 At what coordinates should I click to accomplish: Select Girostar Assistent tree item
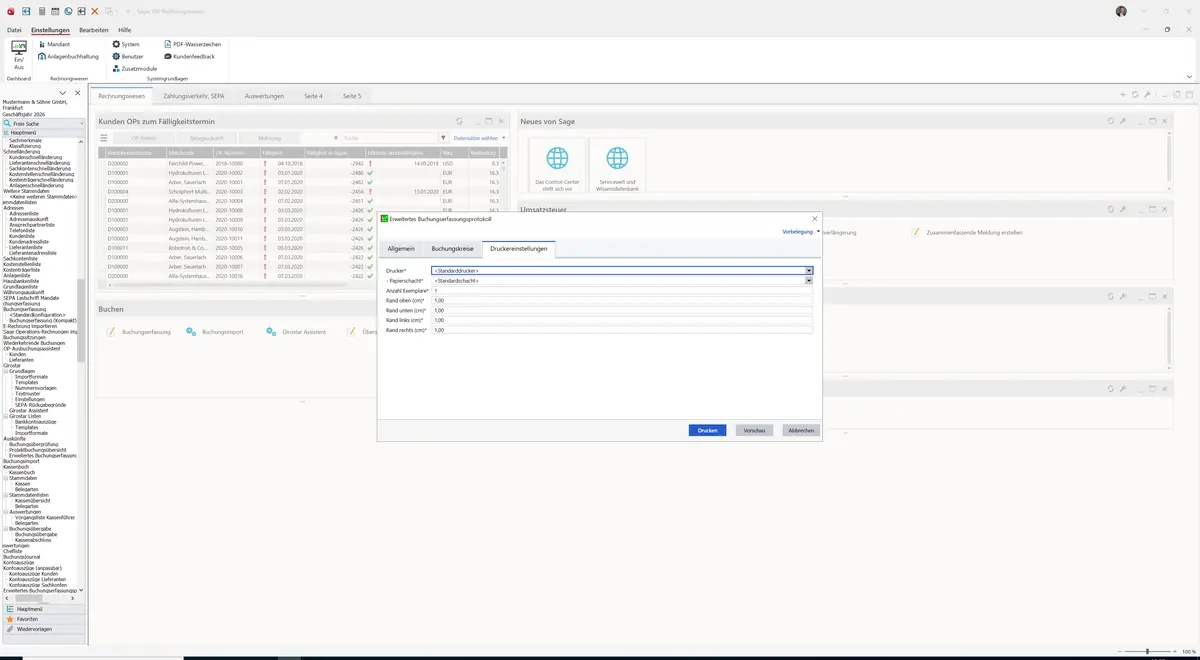point(29,410)
